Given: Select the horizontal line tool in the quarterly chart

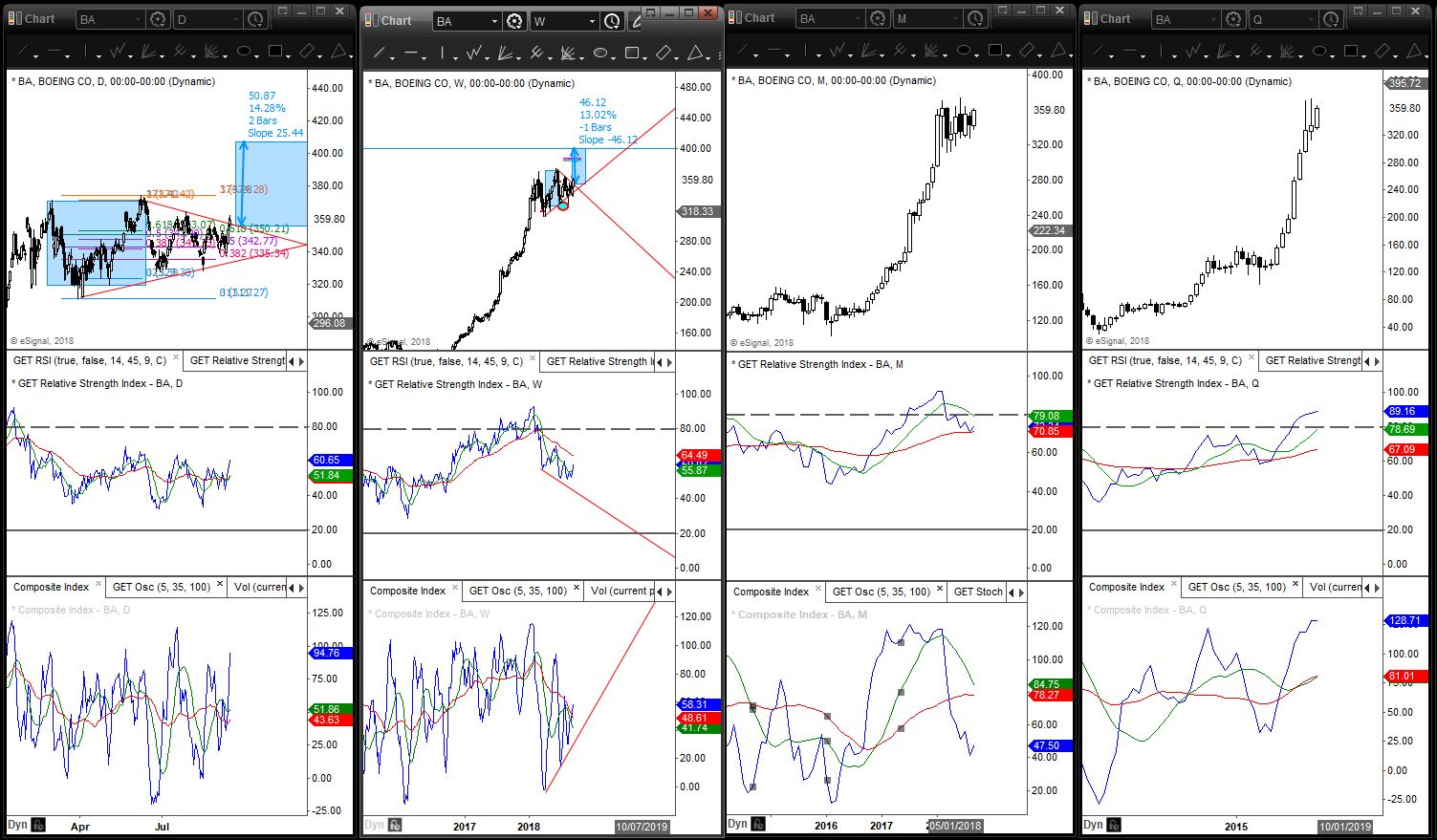Looking at the screenshot, I should pos(1130,51).
